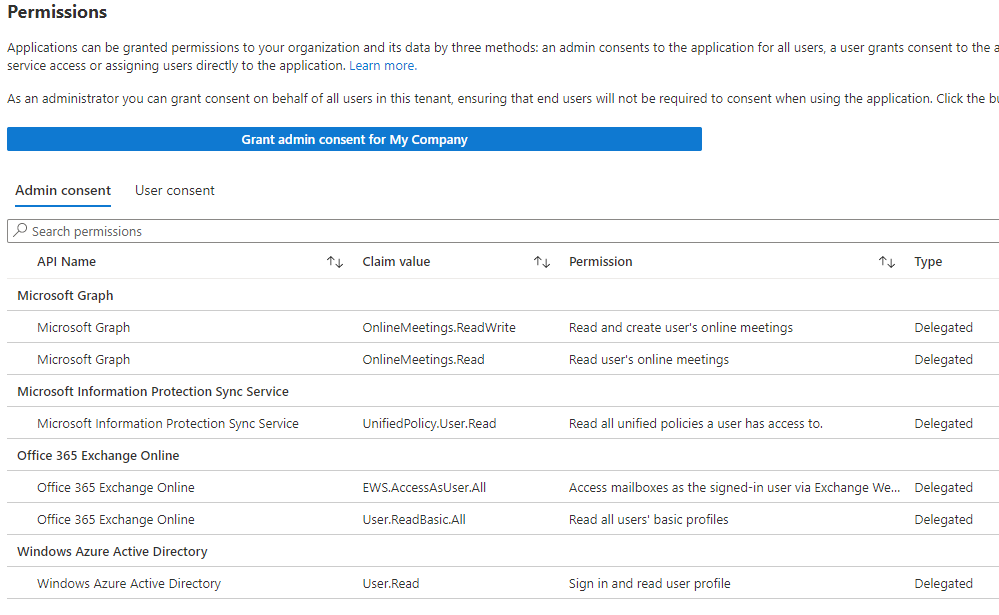Image resolution: width=999 pixels, height=615 pixels.
Task: Click the Type column header
Action: click(928, 262)
